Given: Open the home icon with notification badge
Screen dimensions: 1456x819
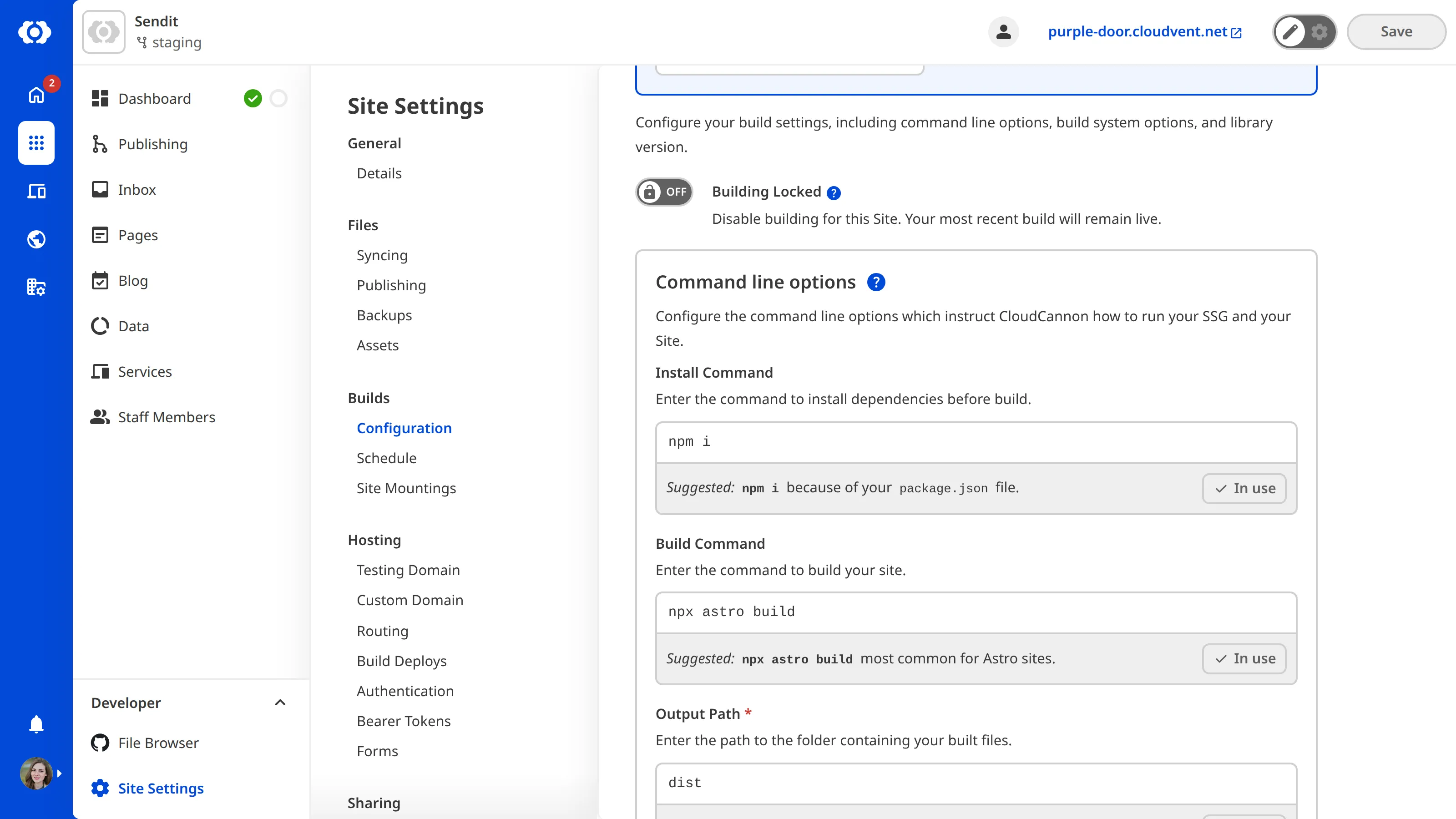Looking at the screenshot, I should pos(37,94).
